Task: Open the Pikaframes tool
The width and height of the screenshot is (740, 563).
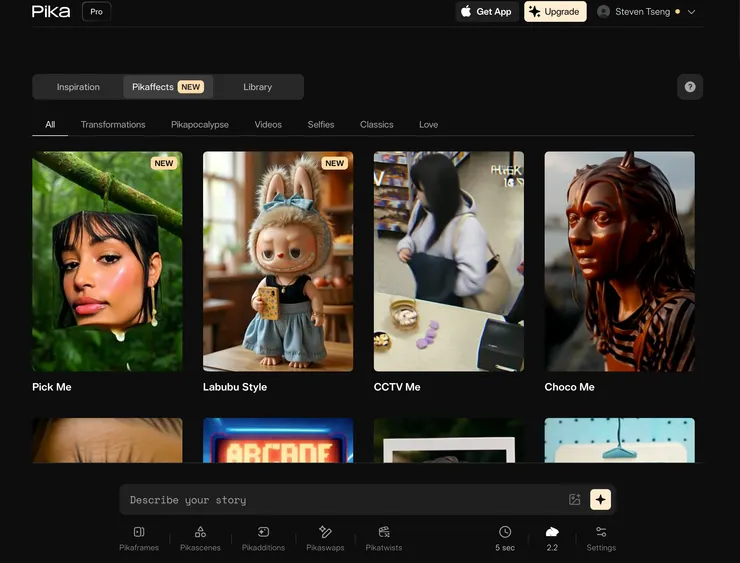Action: (x=139, y=538)
